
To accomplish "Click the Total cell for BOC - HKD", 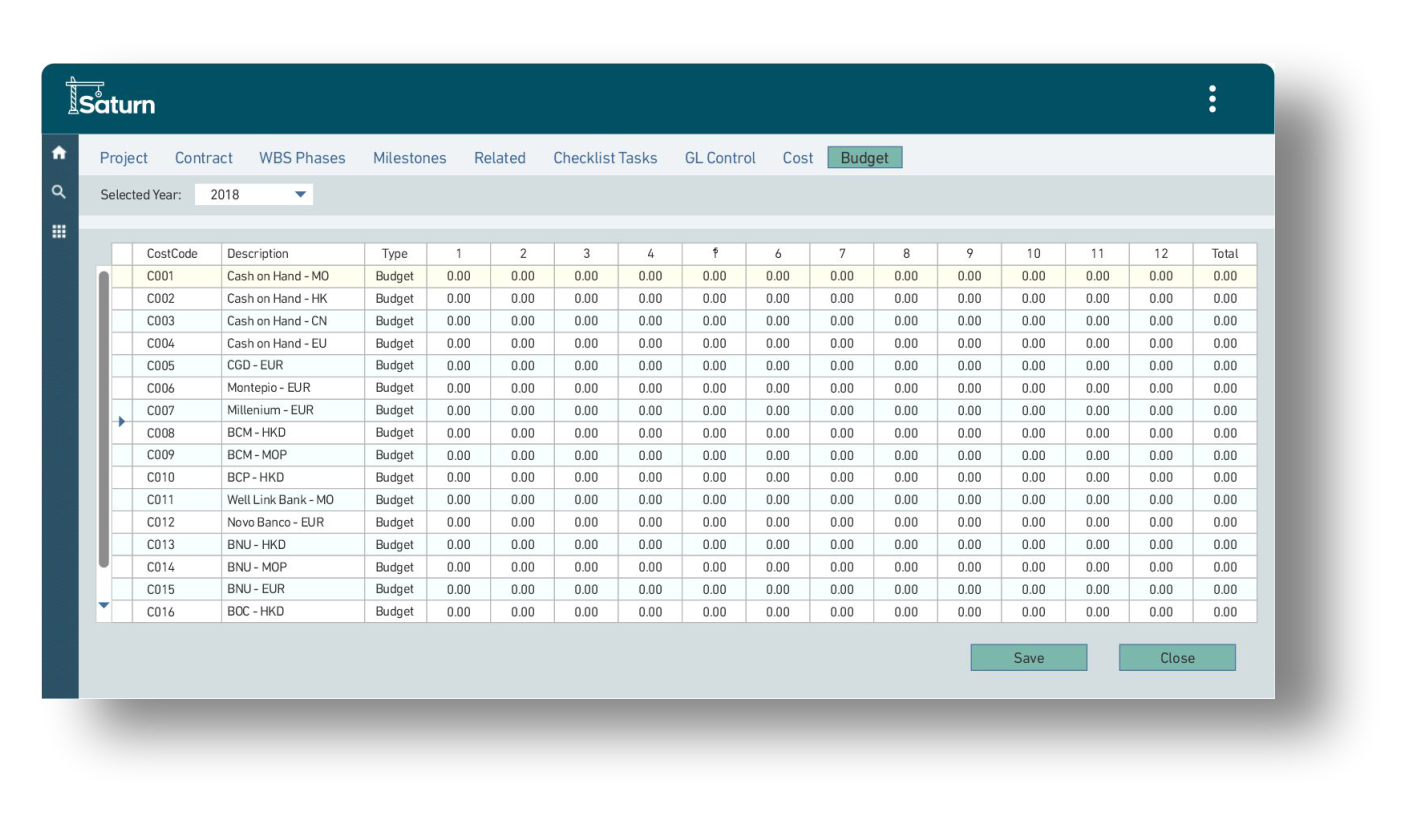I will tap(1224, 612).
